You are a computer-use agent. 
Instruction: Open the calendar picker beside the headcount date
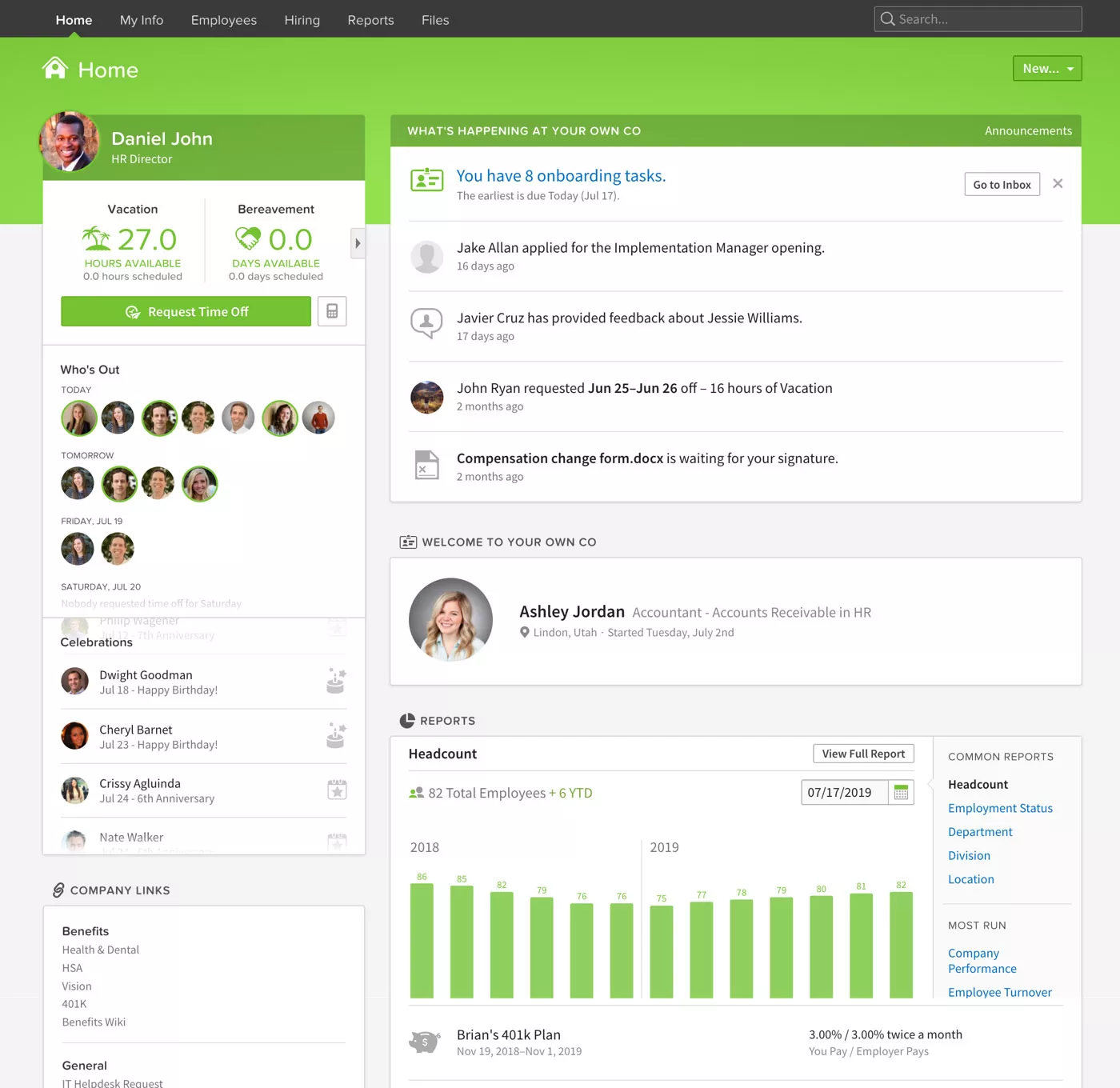(901, 792)
